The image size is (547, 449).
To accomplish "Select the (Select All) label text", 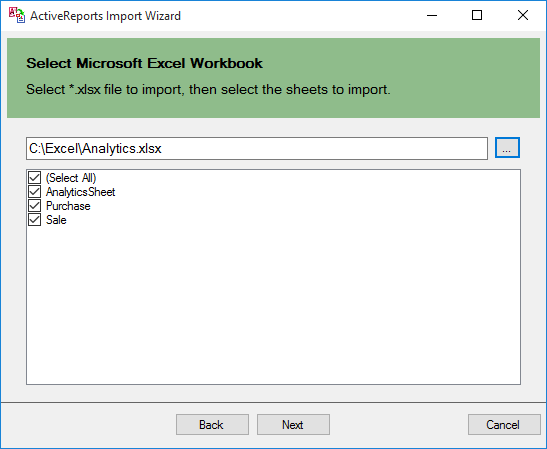I will [71, 178].
